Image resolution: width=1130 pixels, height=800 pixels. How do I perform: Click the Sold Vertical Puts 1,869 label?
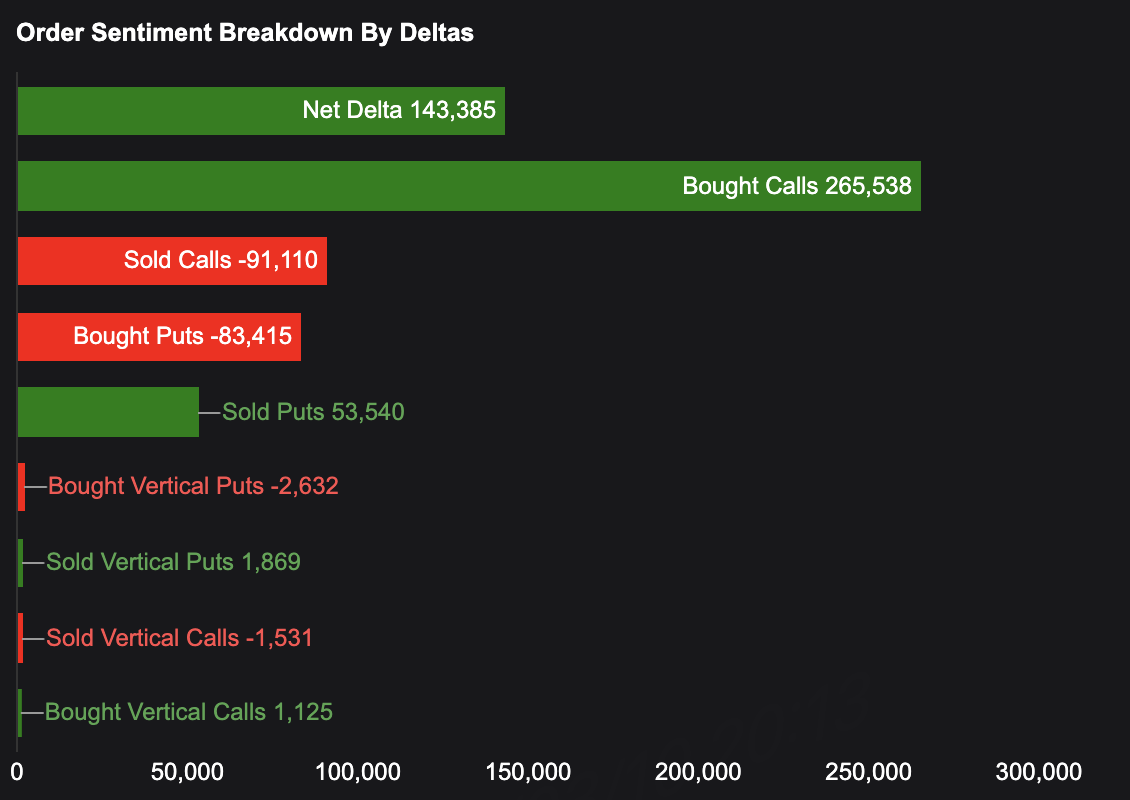(x=173, y=562)
